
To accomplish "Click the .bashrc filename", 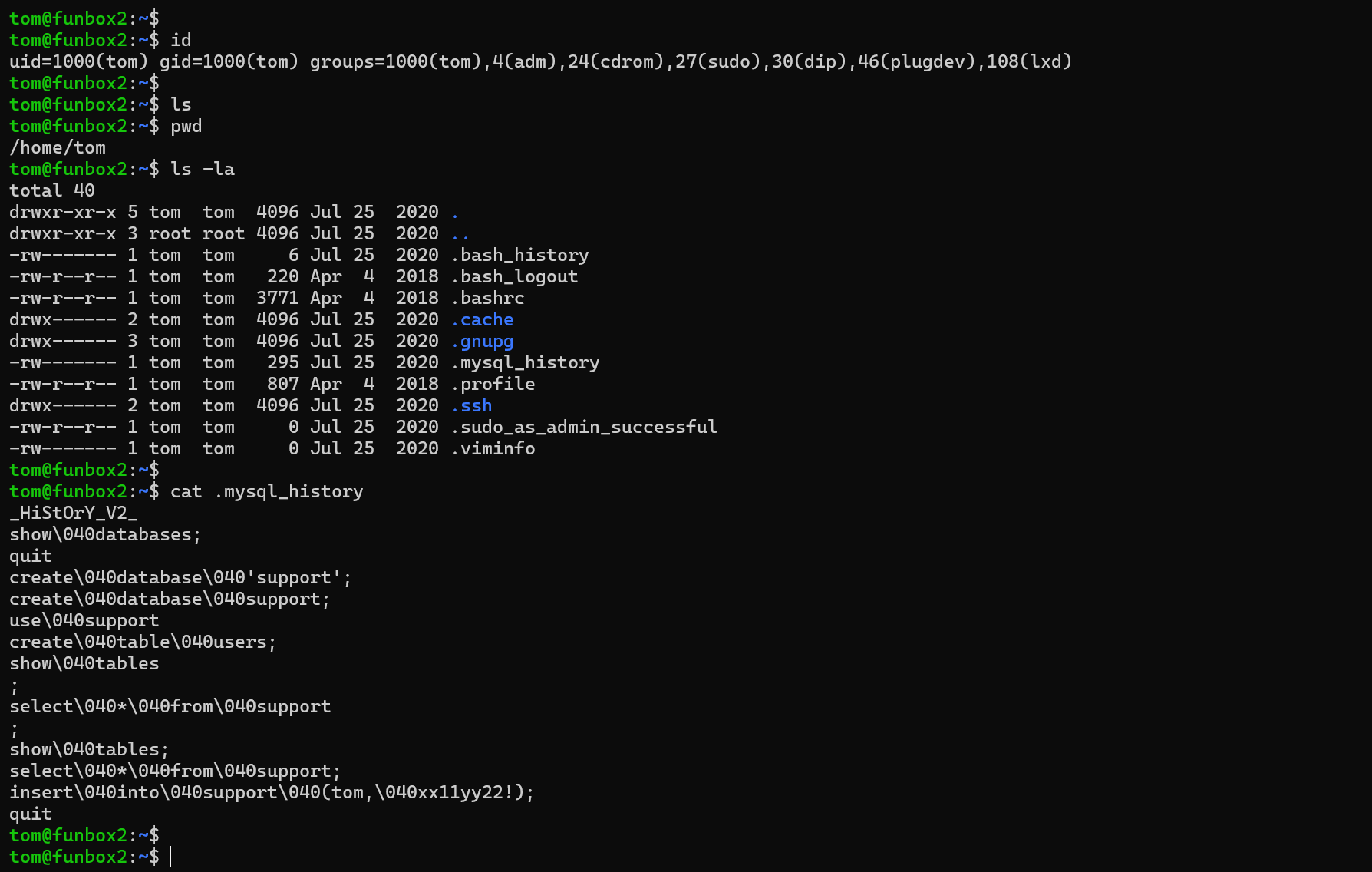I will point(487,298).
